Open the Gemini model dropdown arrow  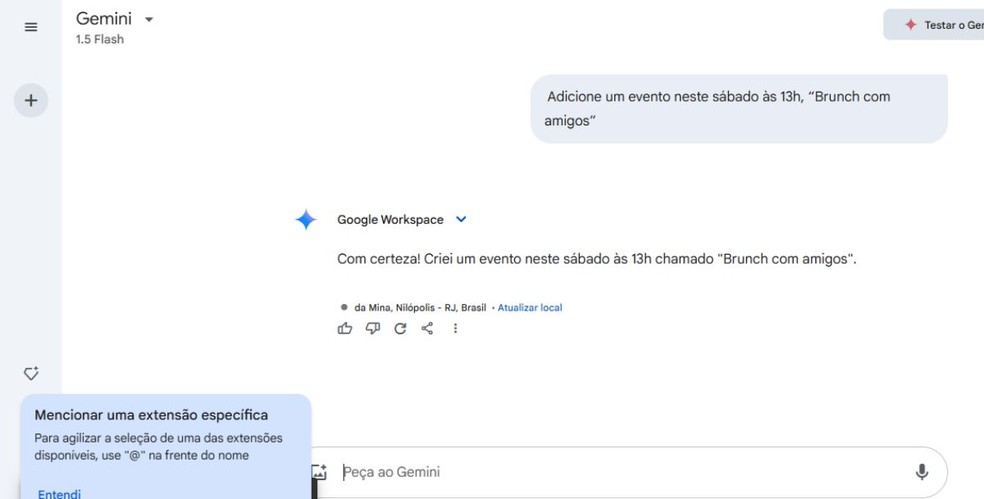tap(149, 20)
